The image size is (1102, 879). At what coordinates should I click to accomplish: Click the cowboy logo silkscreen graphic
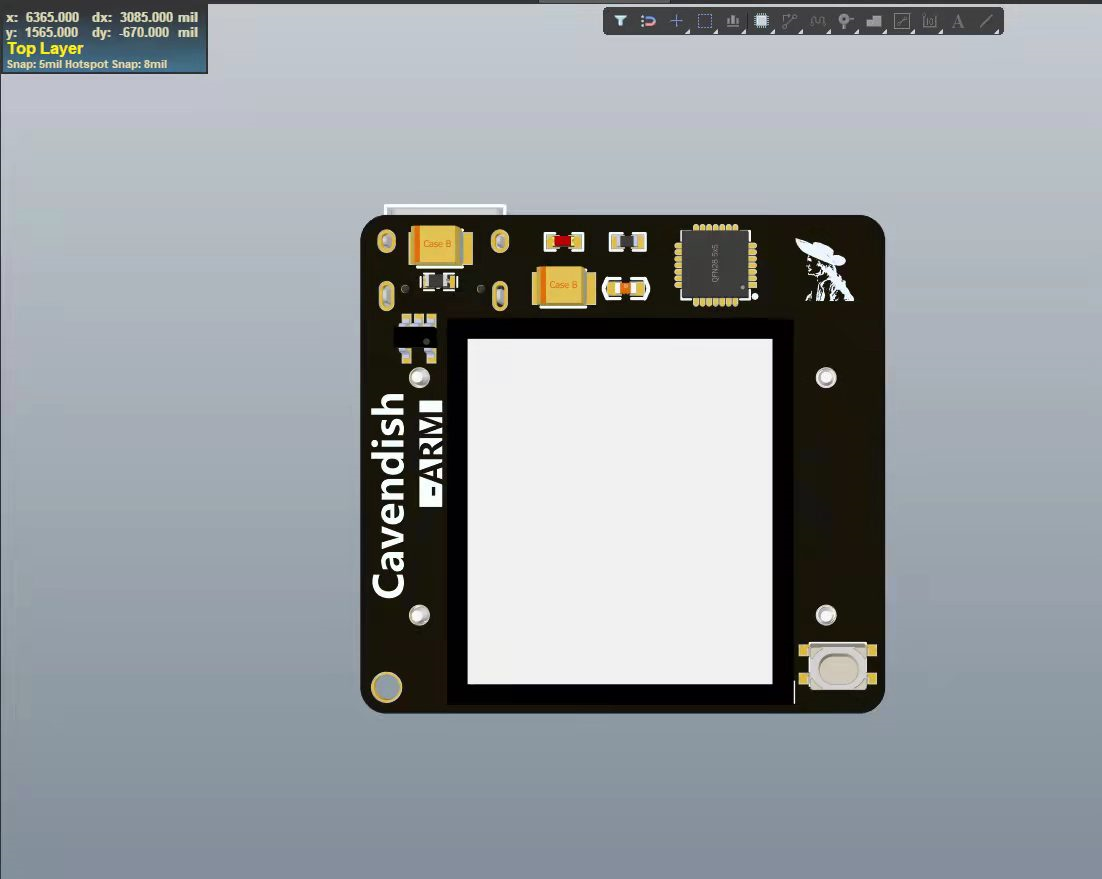(824, 266)
